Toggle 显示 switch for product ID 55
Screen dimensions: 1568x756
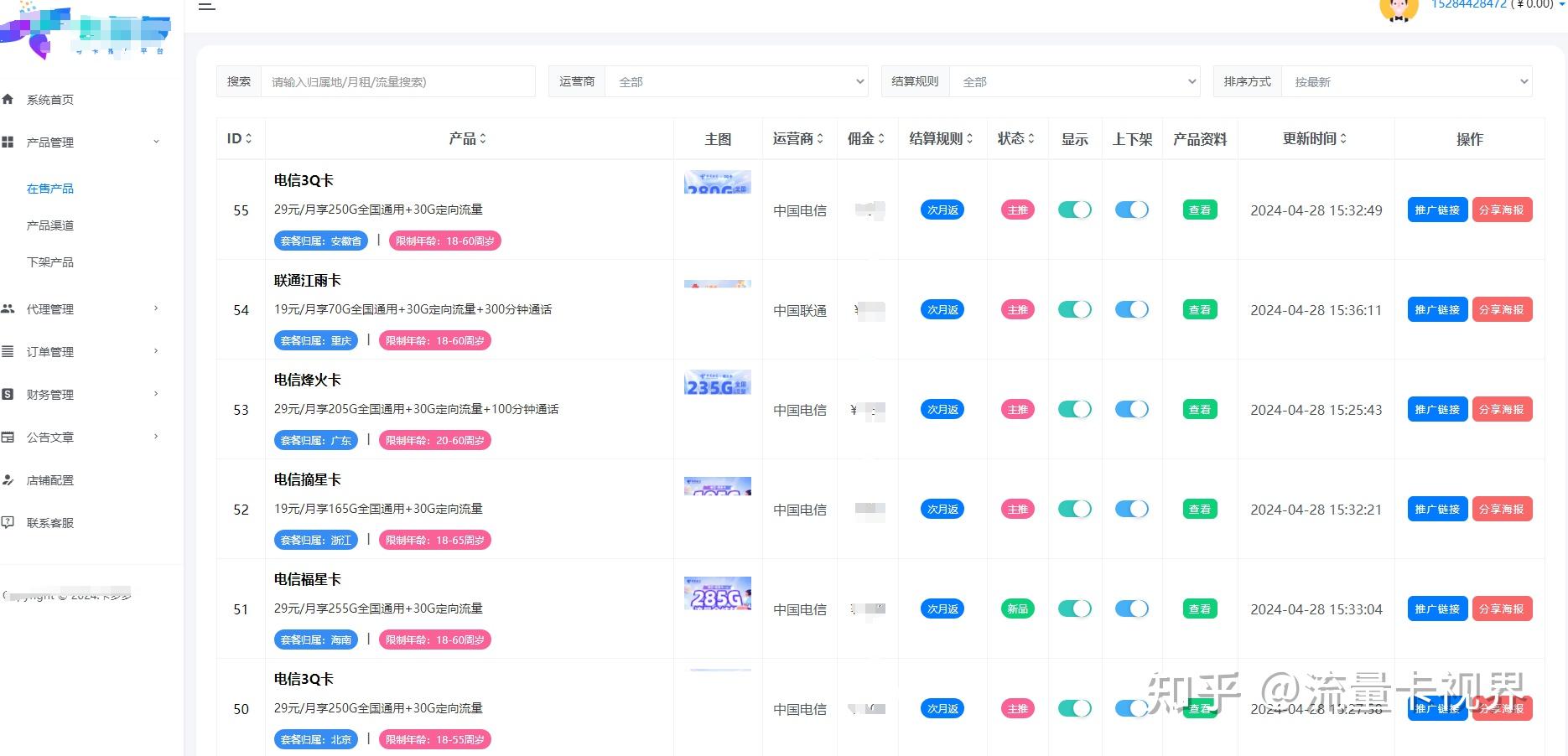(1075, 210)
